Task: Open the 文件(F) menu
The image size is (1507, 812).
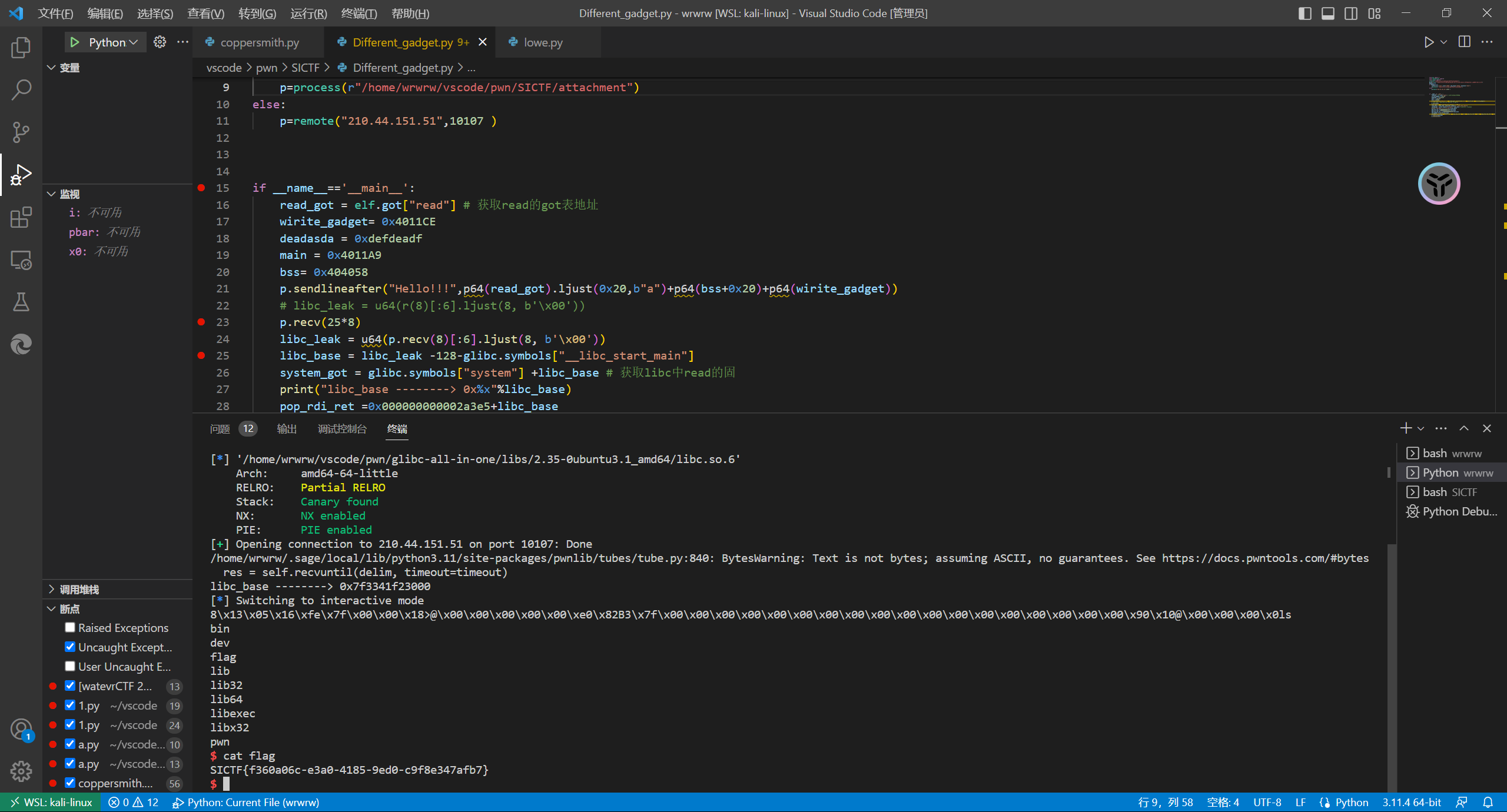Action: coord(55,13)
